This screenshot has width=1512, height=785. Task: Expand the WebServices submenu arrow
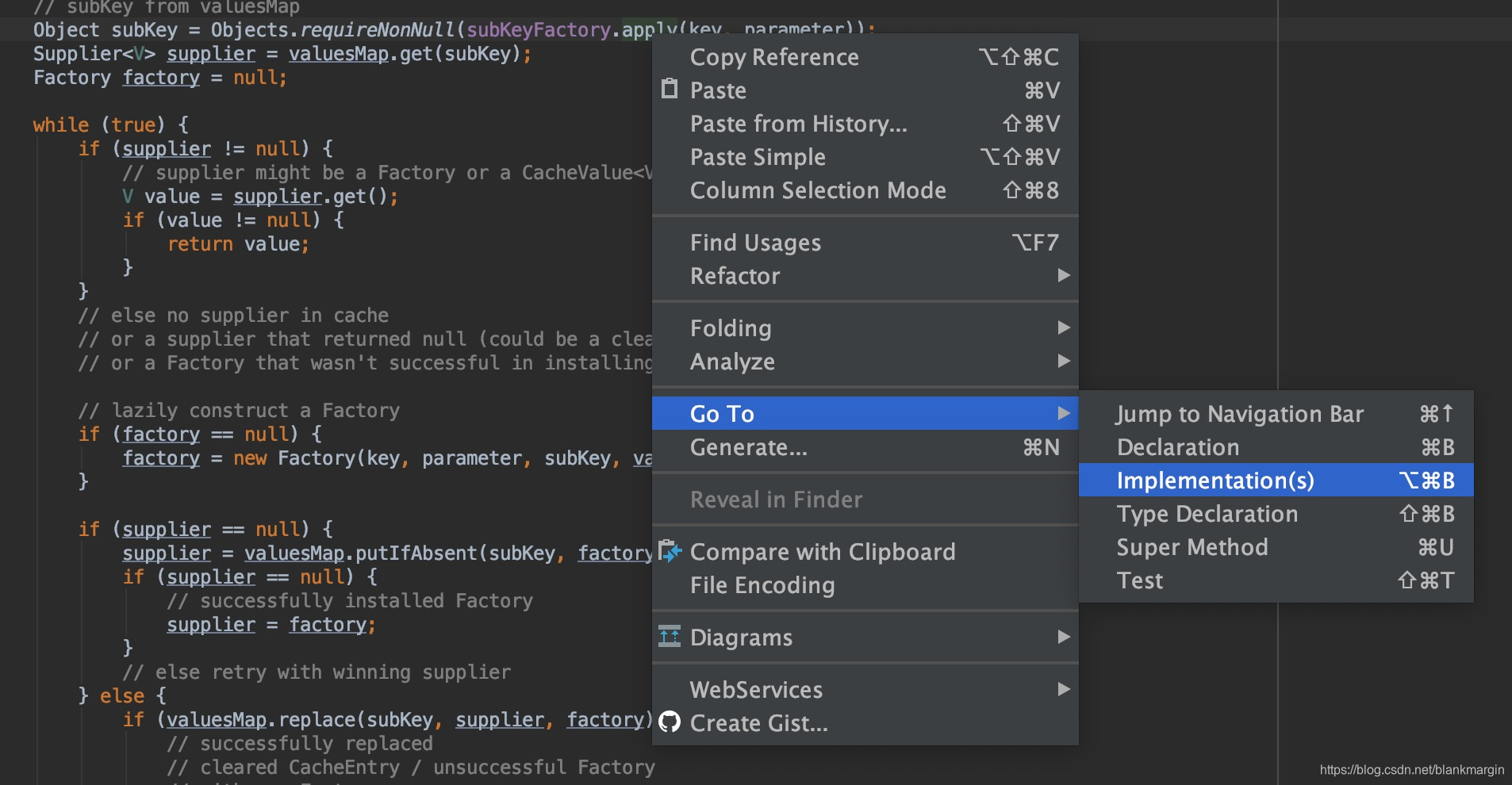(x=1064, y=689)
